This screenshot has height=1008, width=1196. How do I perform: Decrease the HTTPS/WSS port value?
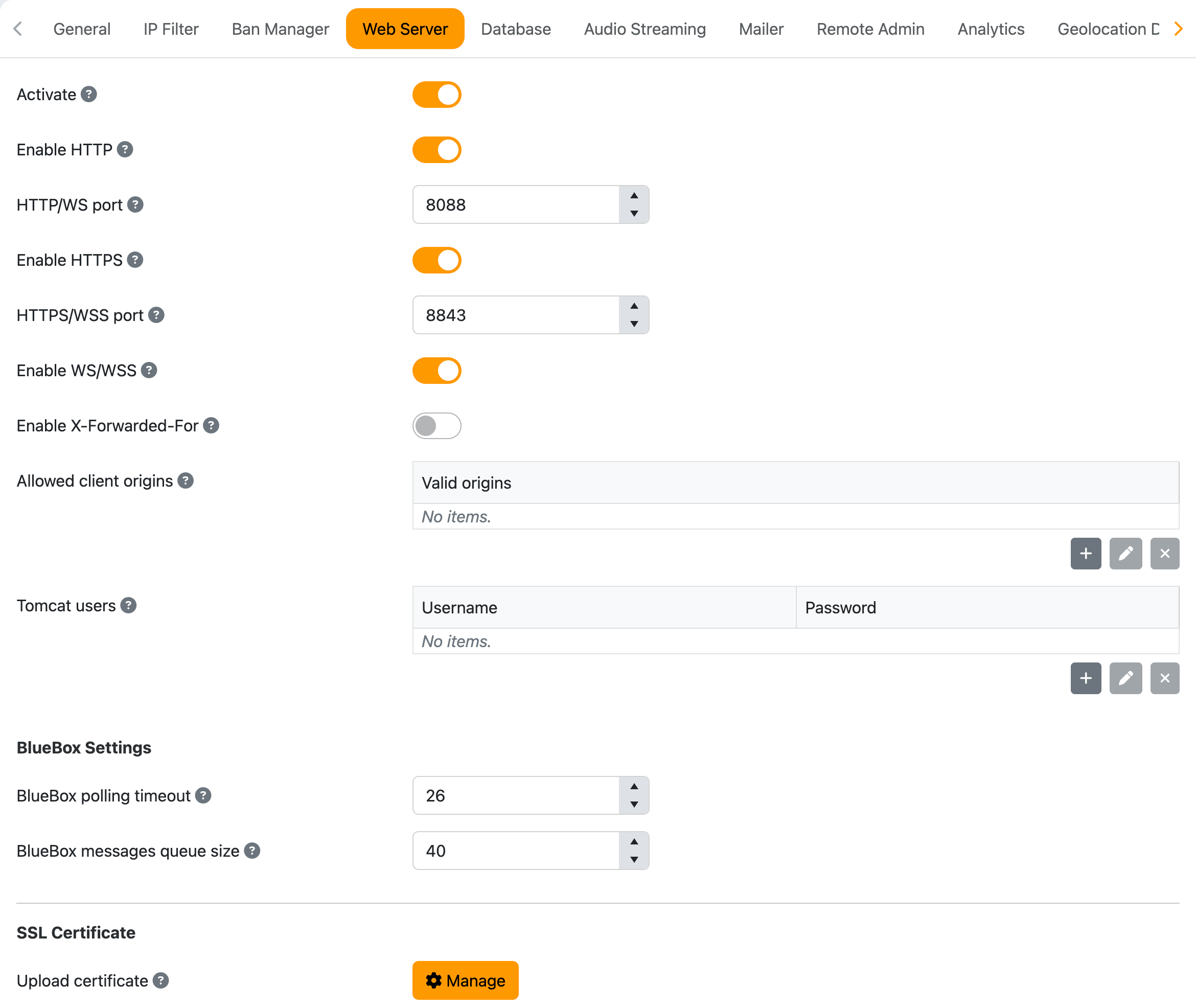(634, 324)
